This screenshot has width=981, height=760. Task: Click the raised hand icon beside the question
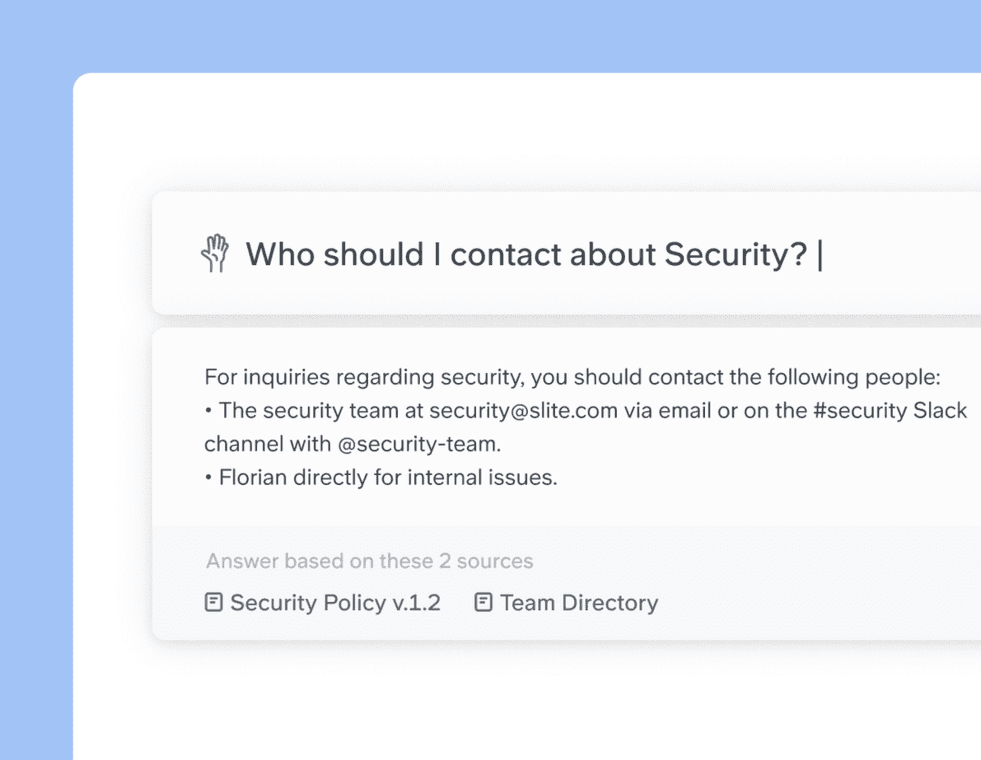pos(215,254)
